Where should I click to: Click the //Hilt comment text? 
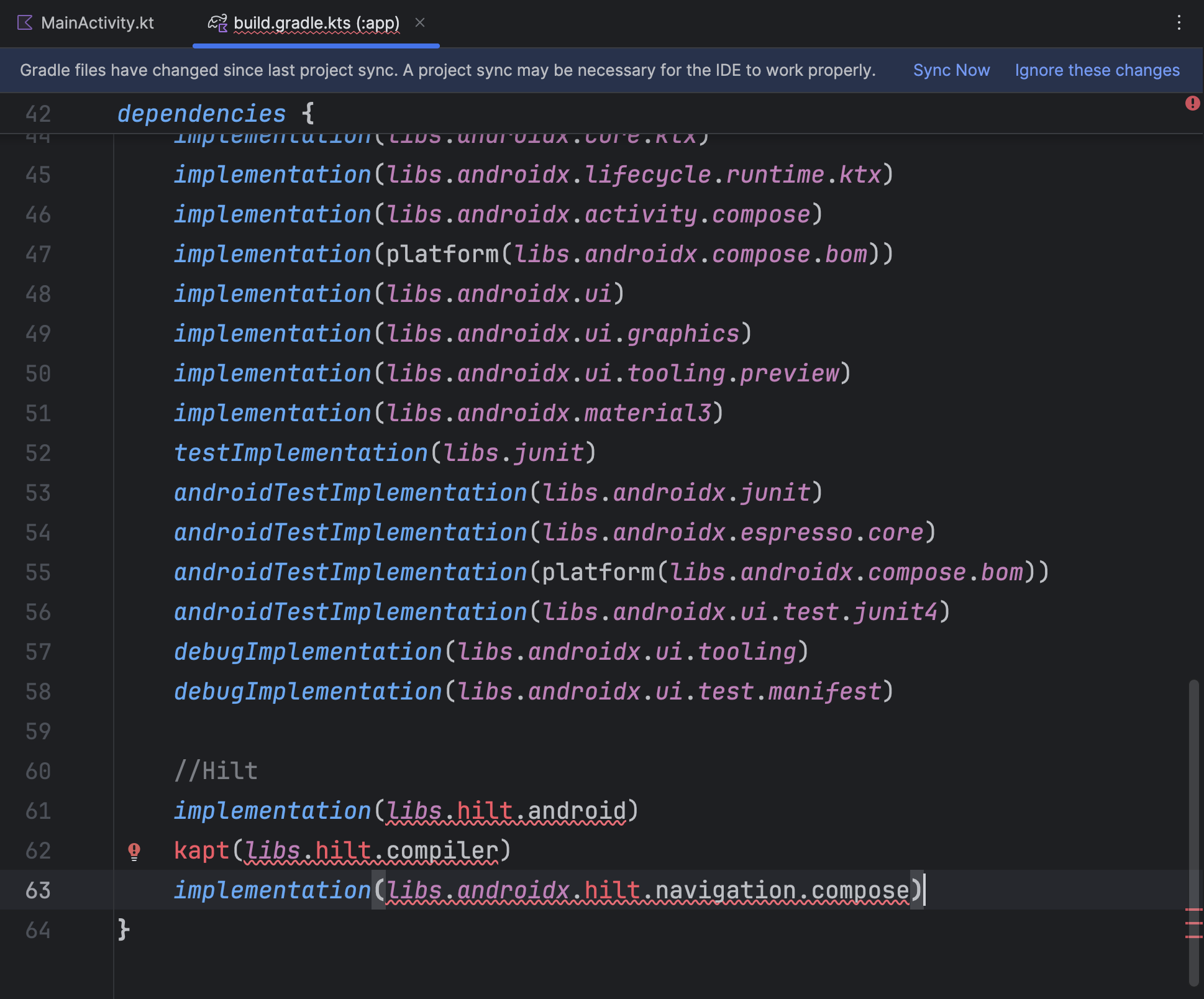216,771
